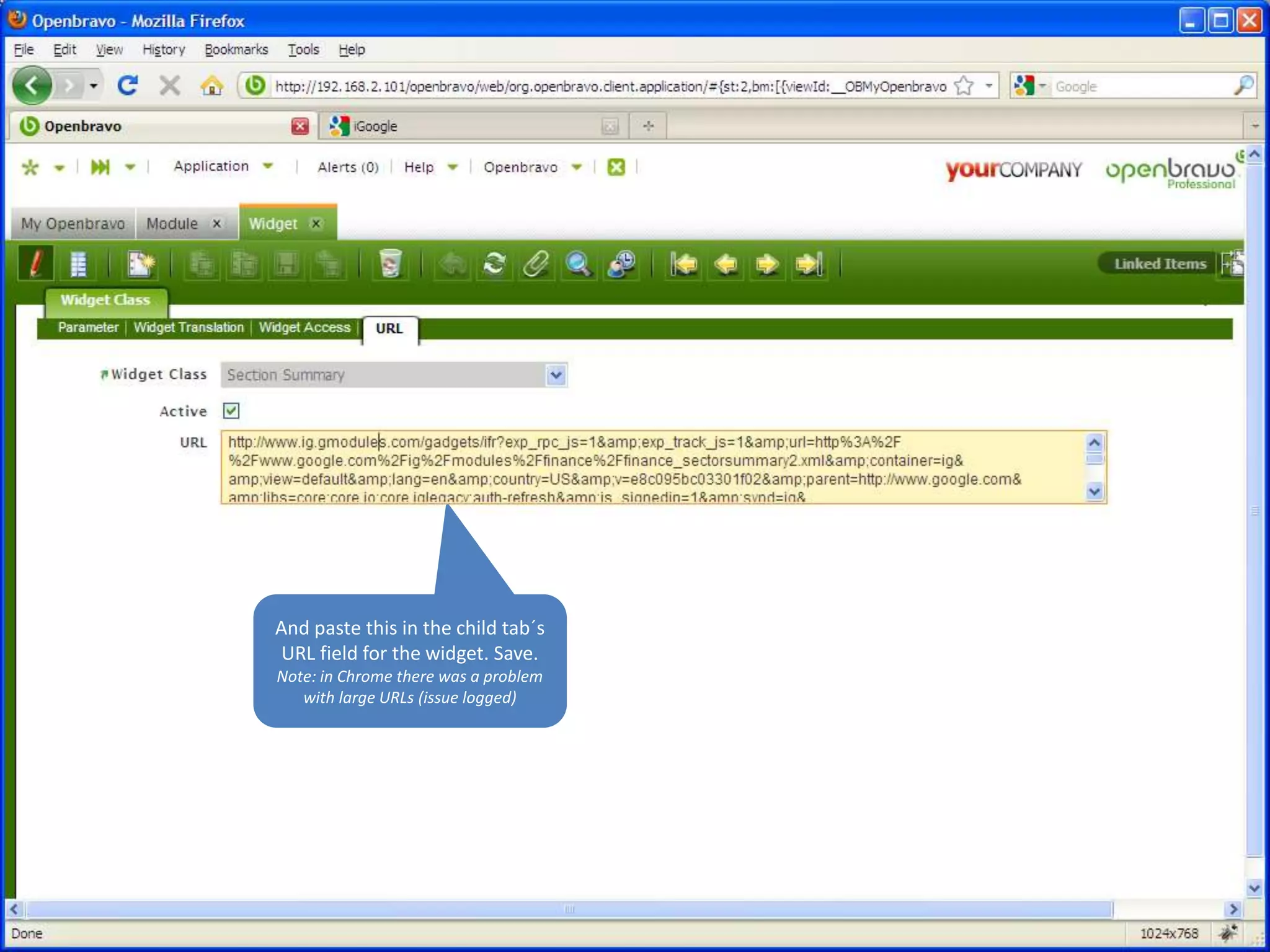Click the green quick launch arrows icon

(100, 167)
